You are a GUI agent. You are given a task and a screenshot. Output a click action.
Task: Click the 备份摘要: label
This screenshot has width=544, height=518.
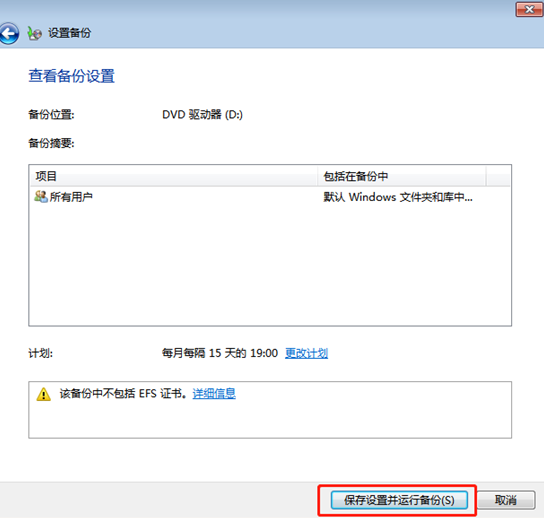(51, 143)
